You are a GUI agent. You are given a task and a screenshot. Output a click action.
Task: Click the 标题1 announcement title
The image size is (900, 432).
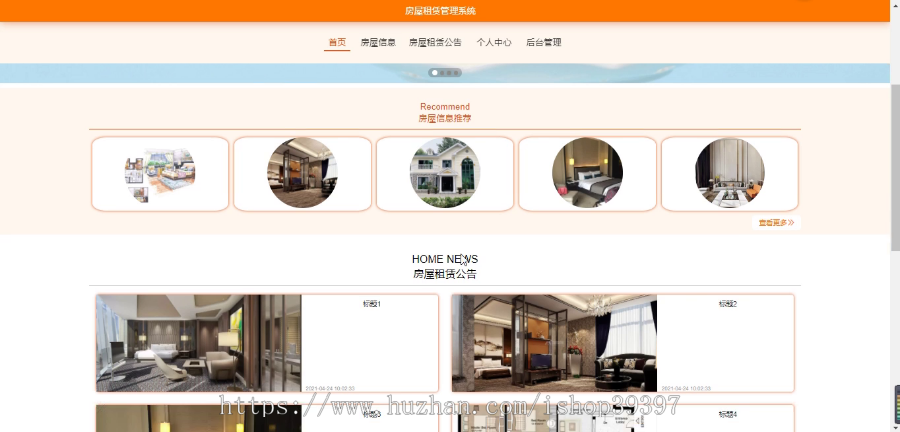[x=371, y=304]
